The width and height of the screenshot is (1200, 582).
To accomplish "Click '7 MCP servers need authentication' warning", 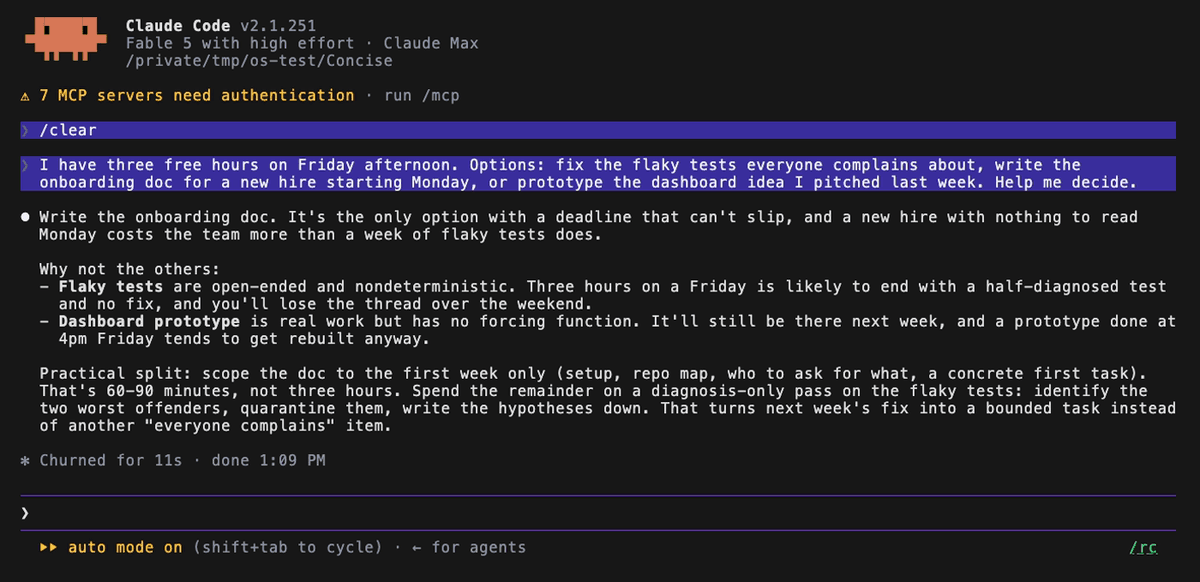I will (197, 96).
